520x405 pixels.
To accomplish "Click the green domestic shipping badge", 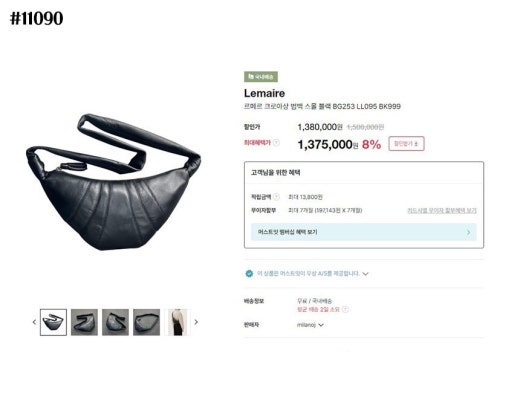I will pos(261,77).
